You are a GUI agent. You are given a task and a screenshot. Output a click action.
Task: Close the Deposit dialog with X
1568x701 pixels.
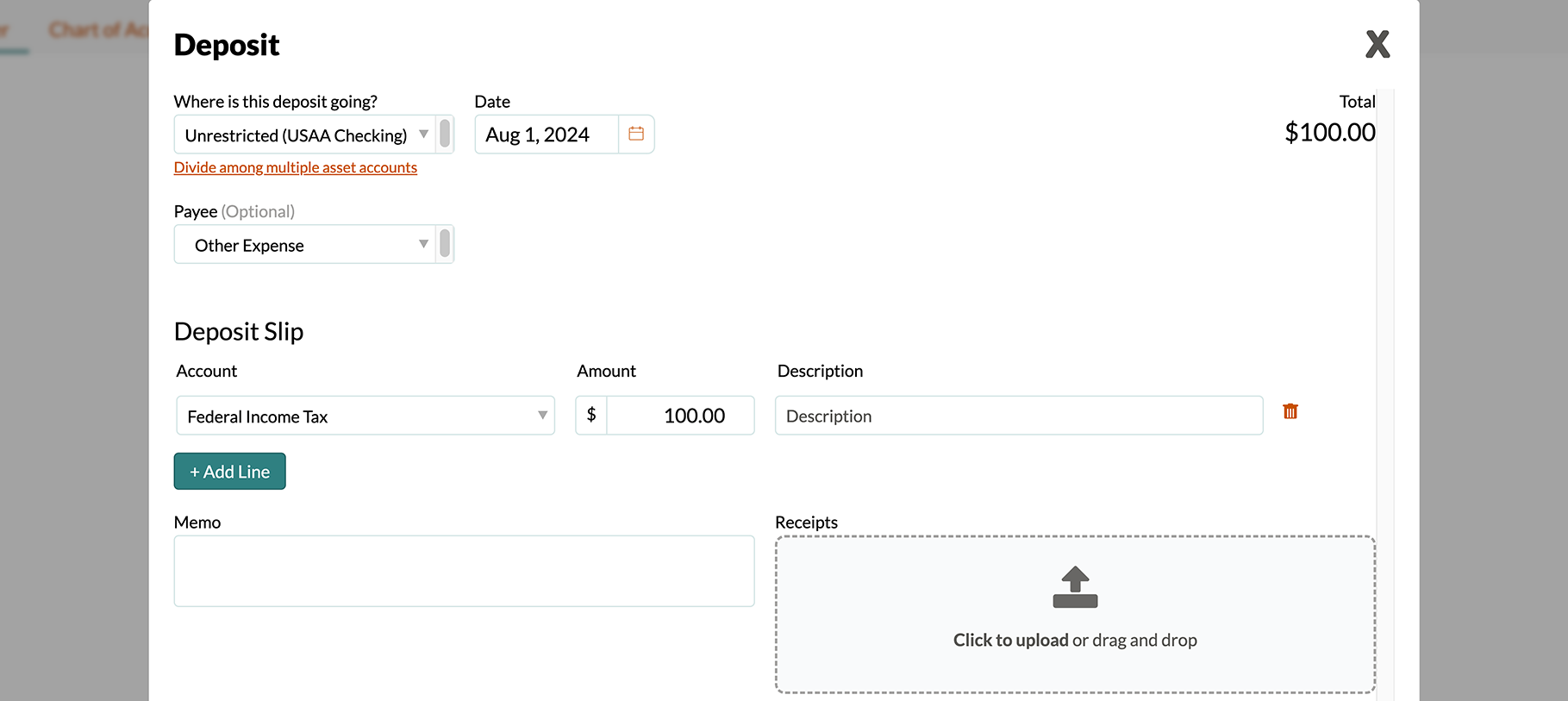coord(1377,44)
